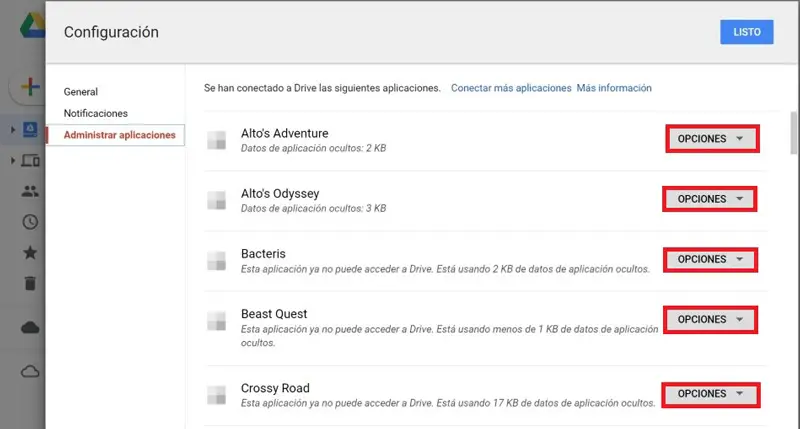Click the Google Drive logo
Image resolution: width=800 pixels, height=429 pixels.
tap(33, 26)
